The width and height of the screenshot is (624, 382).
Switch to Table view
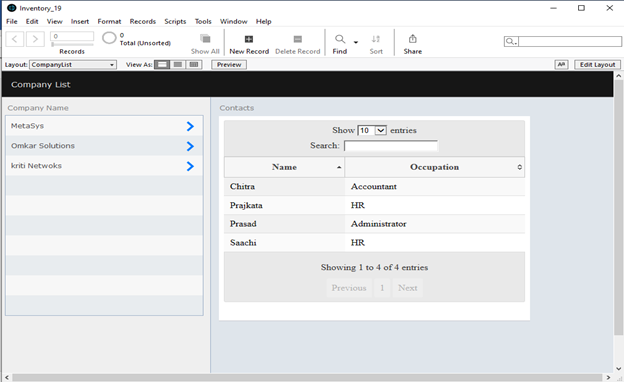click(x=194, y=64)
